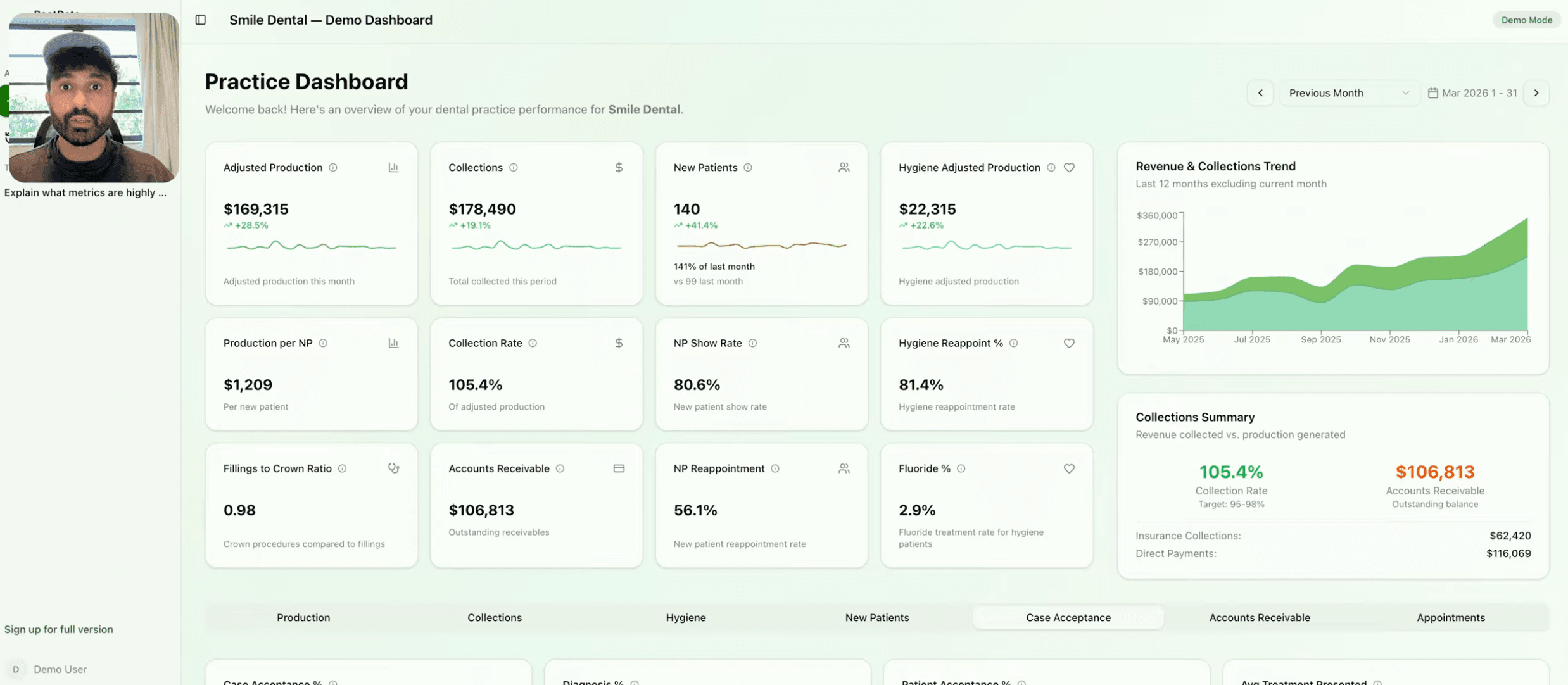Click dollar icon on Collections card
The image size is (1568, 685).
[x=619, y=168]
